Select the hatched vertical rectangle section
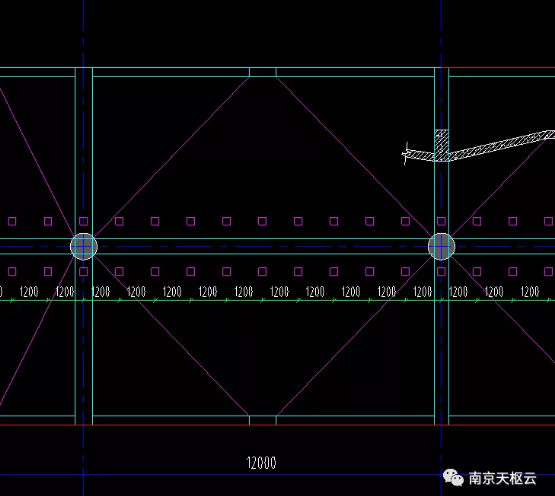Viewport: 555px width, 496px height. pyautogui.click(x=441, y=145)
